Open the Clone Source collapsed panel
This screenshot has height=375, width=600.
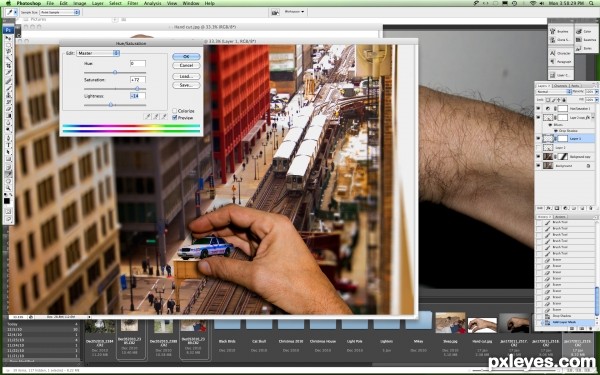(560, 40)
